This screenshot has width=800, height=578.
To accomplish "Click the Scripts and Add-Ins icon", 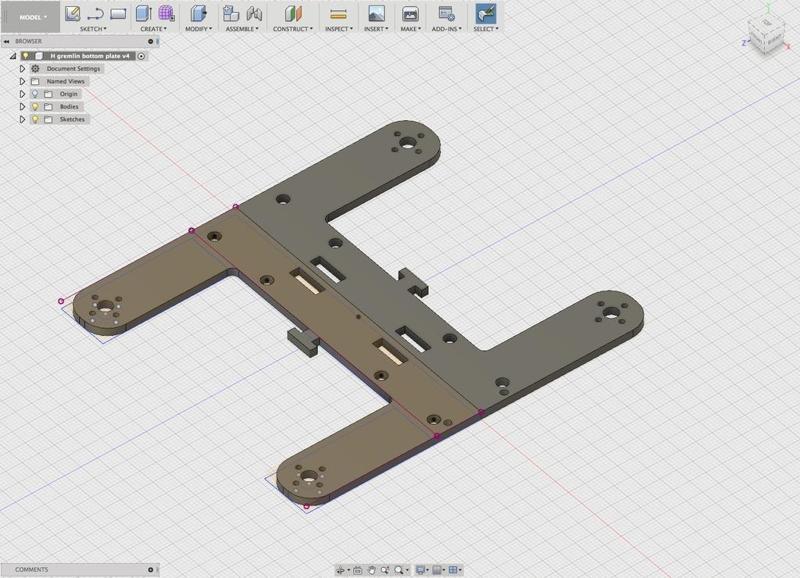I will click(446, 14).
